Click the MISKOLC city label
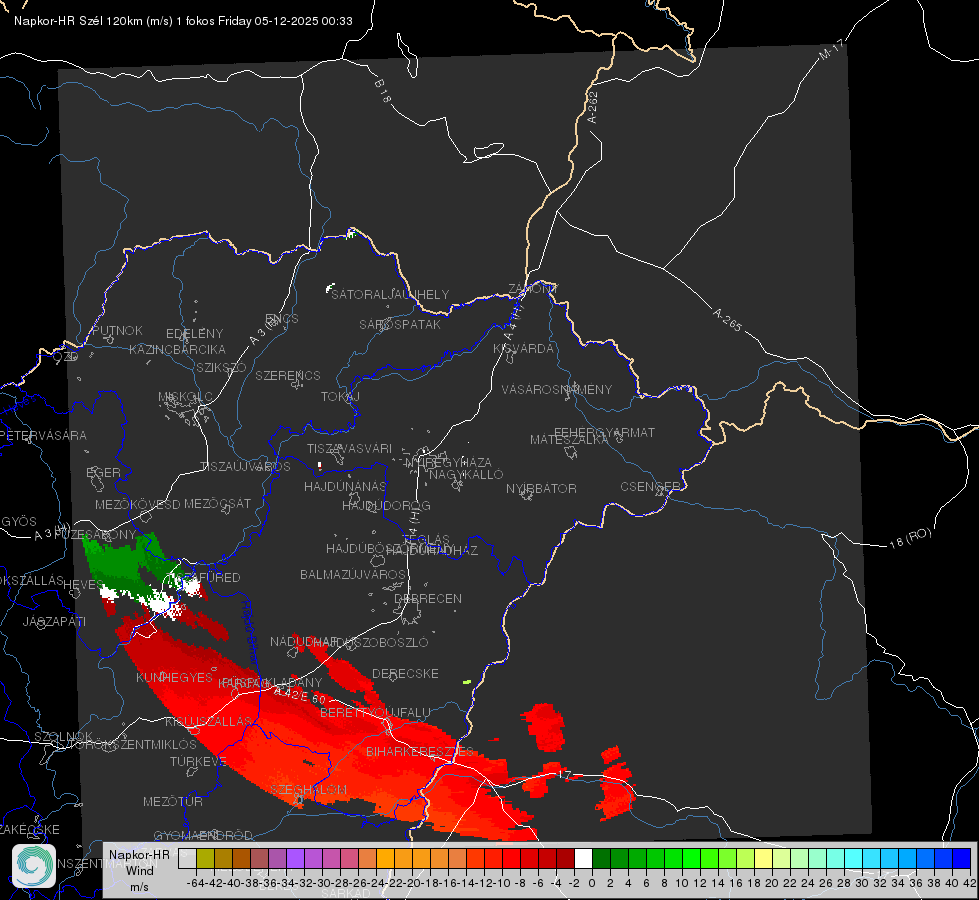 coord(185,397)
